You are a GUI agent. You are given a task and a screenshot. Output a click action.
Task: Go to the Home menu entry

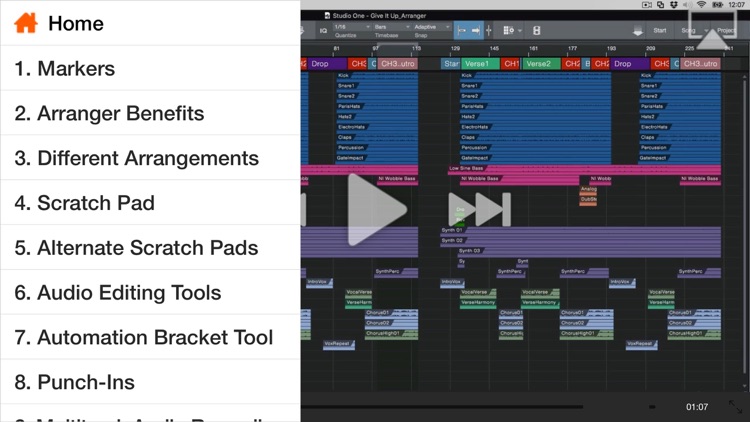(150, 23)
